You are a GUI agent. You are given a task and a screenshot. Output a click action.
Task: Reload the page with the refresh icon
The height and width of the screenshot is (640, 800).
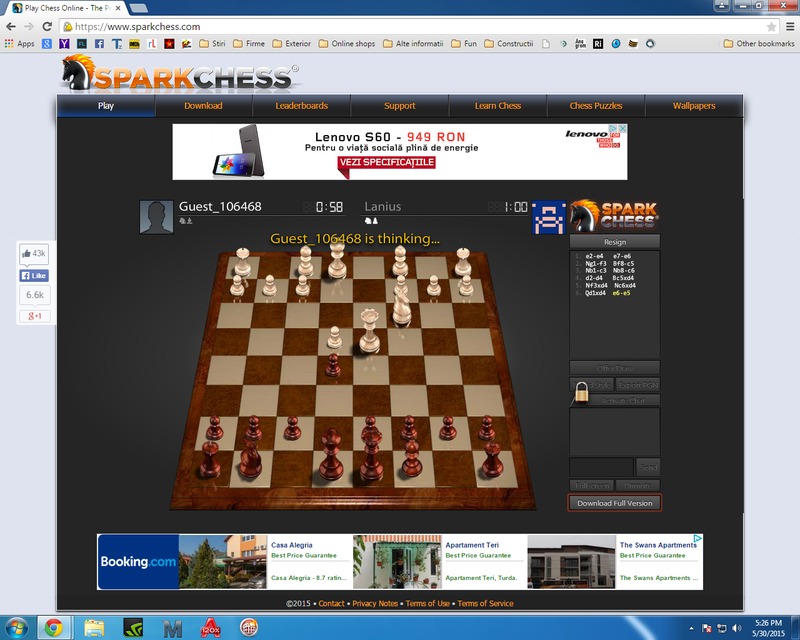tap(47, 27)
